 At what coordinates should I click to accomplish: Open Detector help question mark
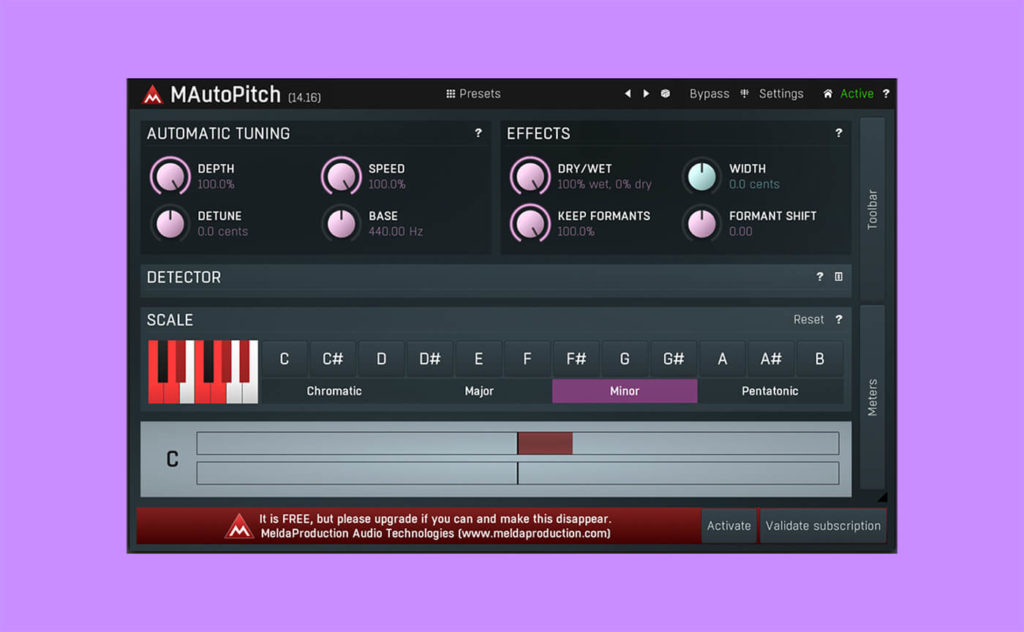coord(820,276)
